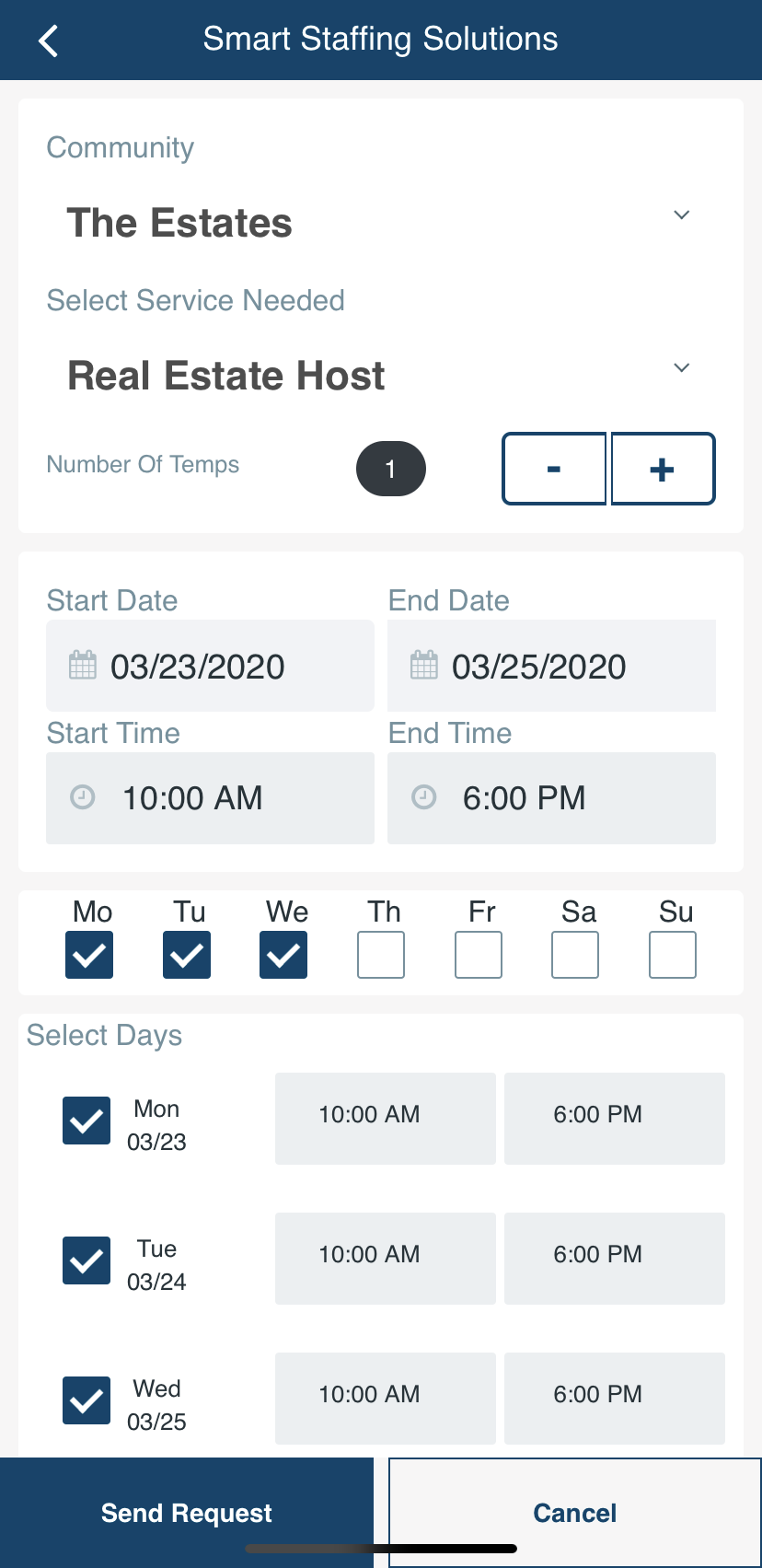This screenshot has height=1568, width=762.
Task: Open the Community dropdown showing The Estates
Action: coord(681,215)
